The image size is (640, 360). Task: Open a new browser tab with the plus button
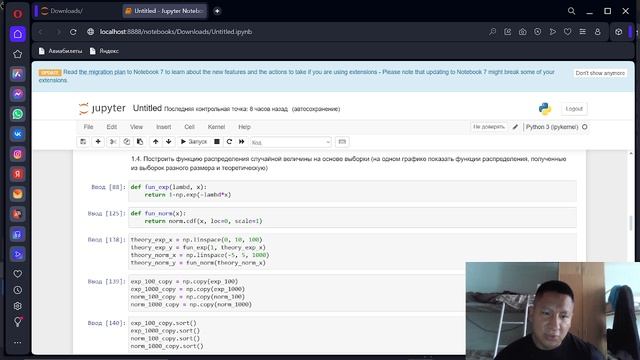tap(217, 11)
